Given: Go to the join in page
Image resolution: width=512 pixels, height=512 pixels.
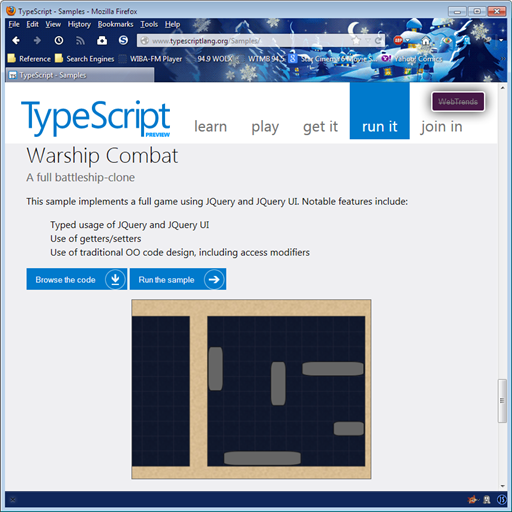Looking at the screenshot, I should pyautogui.click(x=442, y=127).
